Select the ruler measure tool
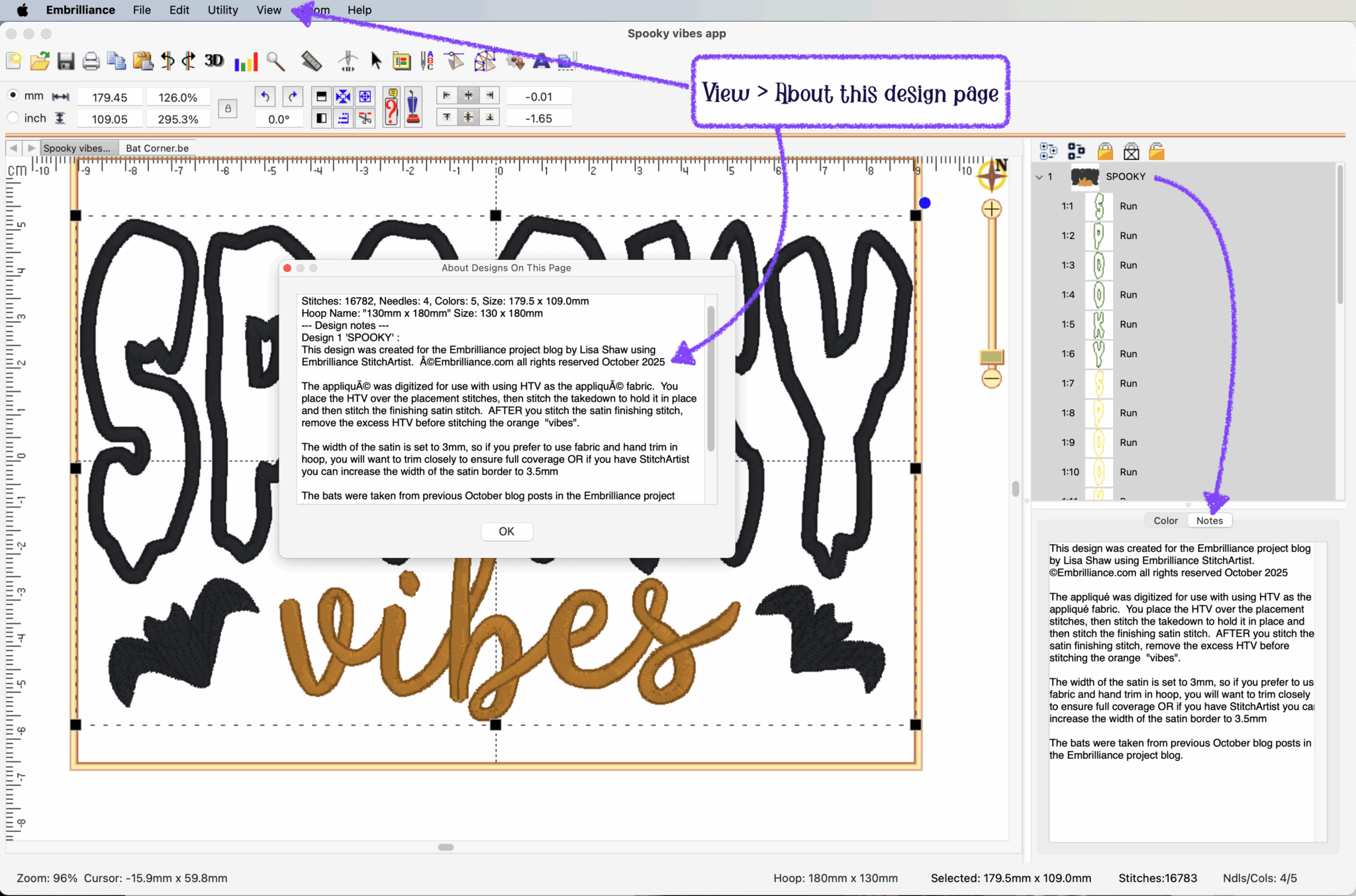1356x896 pixels. pos(311,62)
